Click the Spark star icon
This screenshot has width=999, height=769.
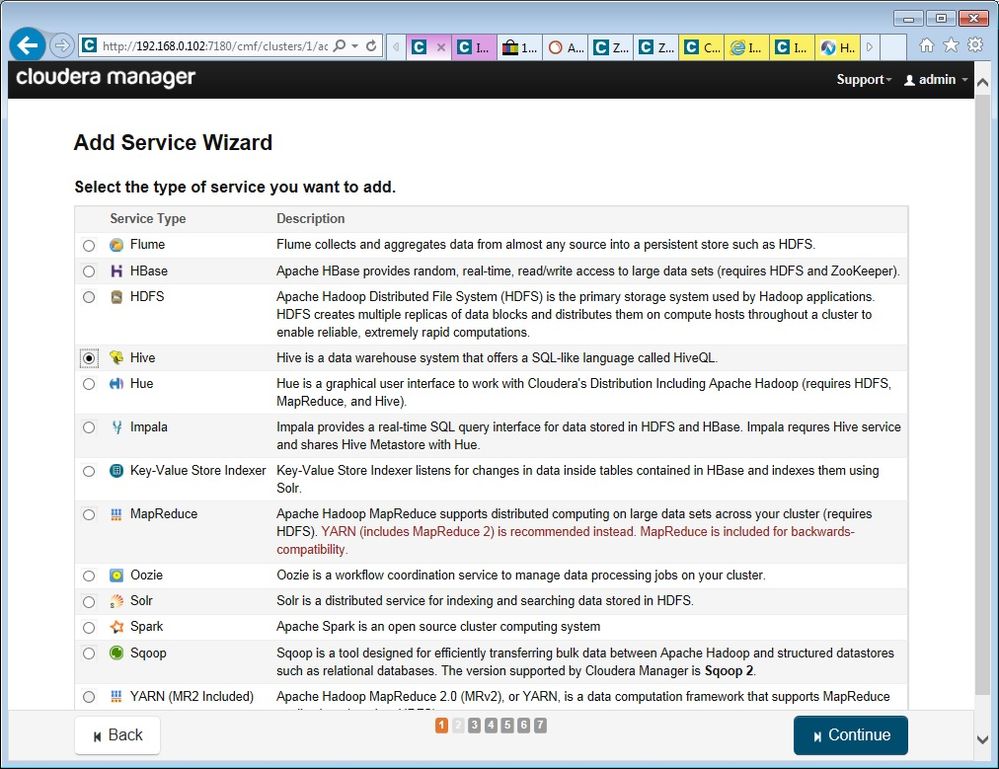(x=116, y=627)
